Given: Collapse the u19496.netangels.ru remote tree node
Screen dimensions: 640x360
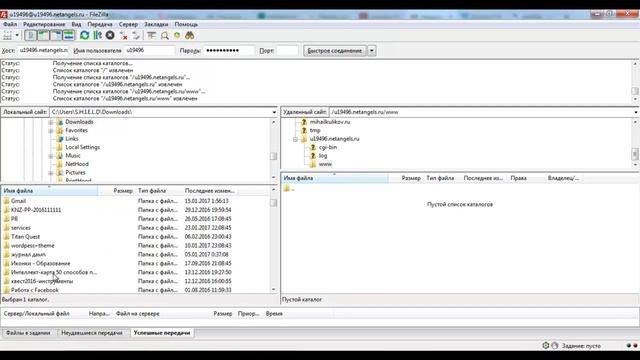Looking at the screenshot, I should [x=295, y=139].
